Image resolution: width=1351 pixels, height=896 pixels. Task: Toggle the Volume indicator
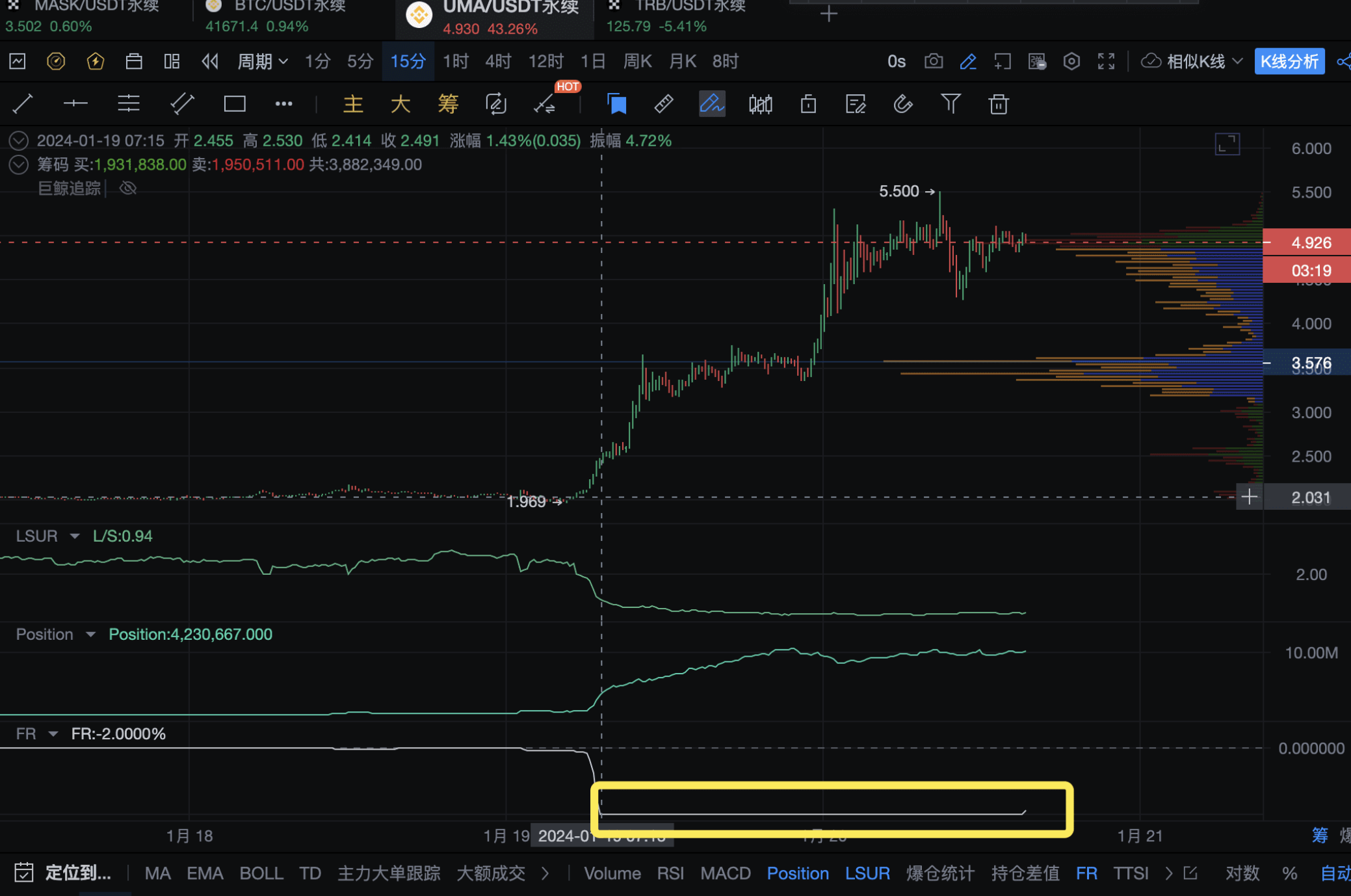click(x=612, y=873)
